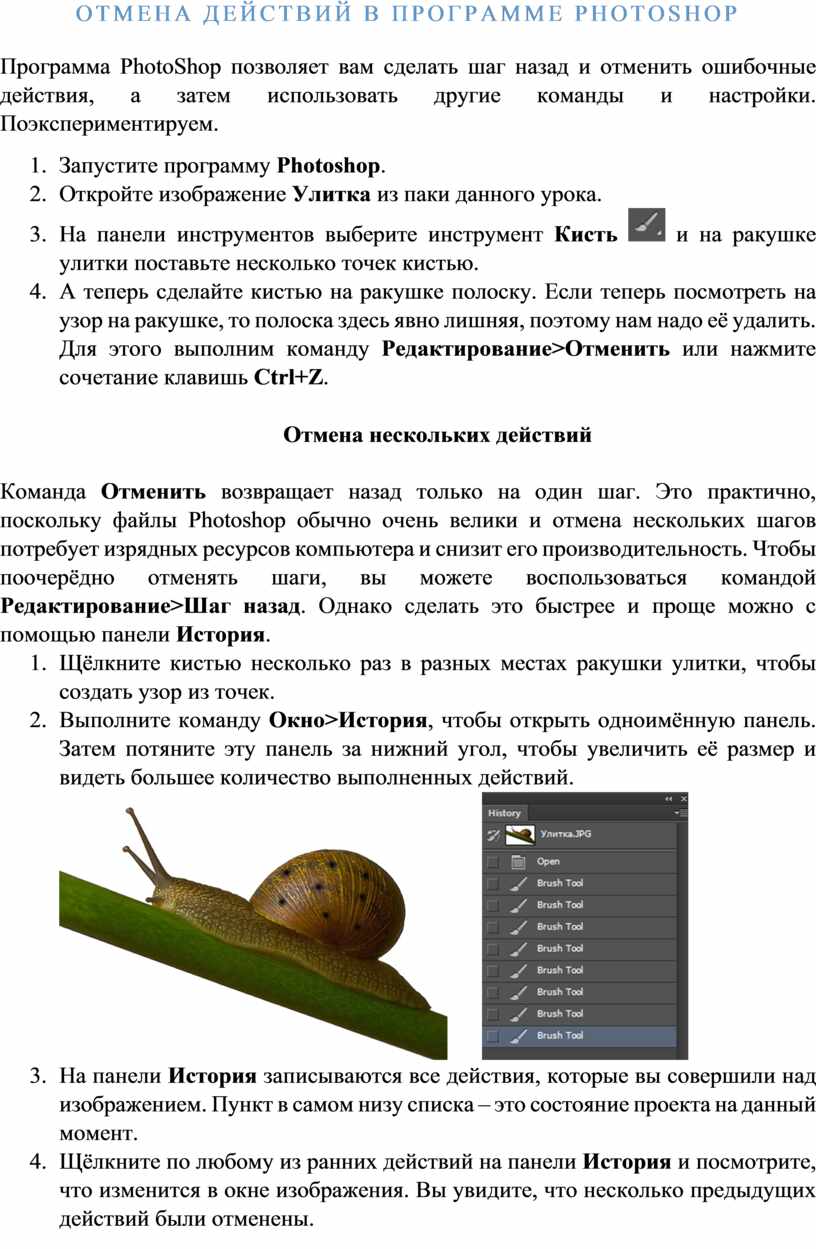
Task: Close the History panel with its X icon
Action: coord(683,799)
